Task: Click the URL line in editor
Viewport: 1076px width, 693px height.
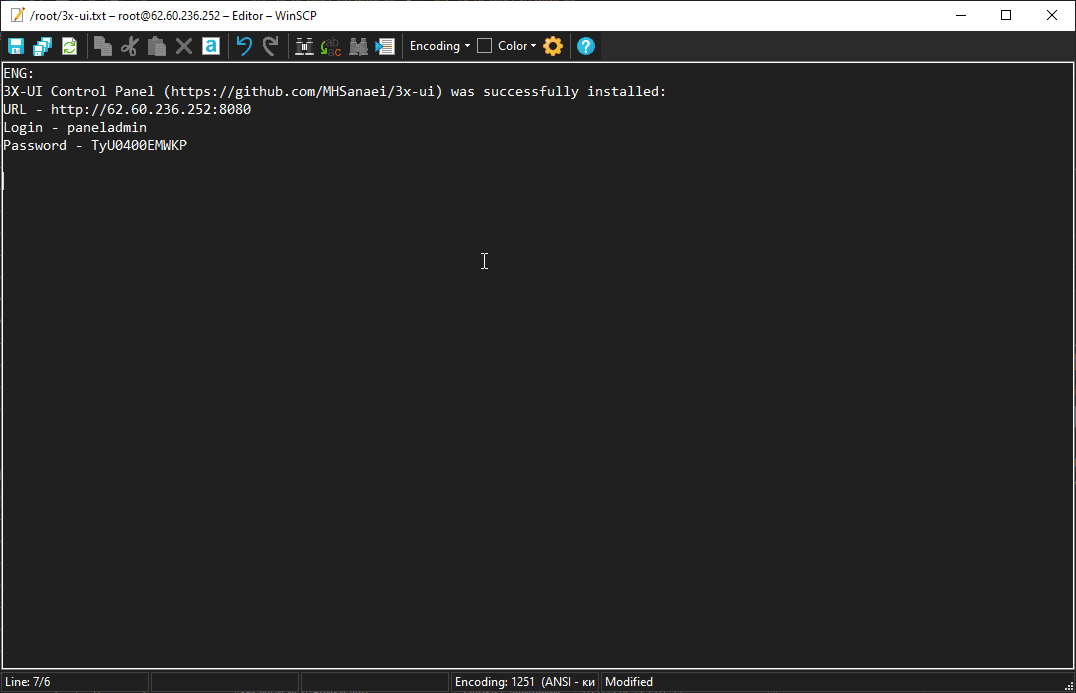Action: click(x=127, y=109)
